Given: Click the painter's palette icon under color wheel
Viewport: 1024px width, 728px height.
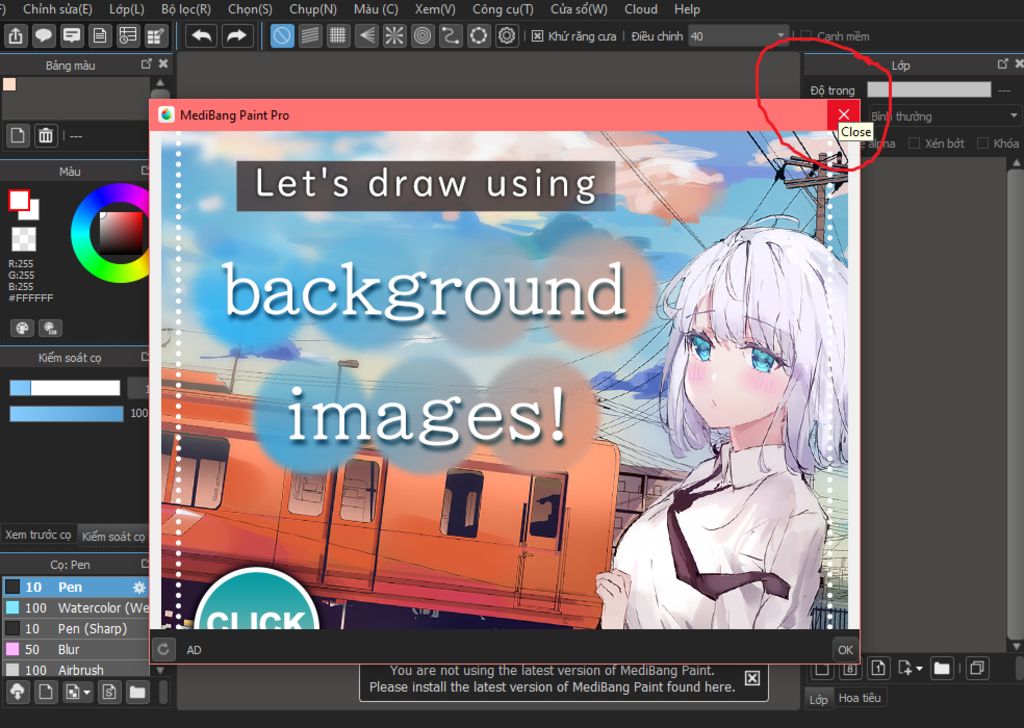Looking at the screenshot, I should pyautogui.click(x=22, y=328).
